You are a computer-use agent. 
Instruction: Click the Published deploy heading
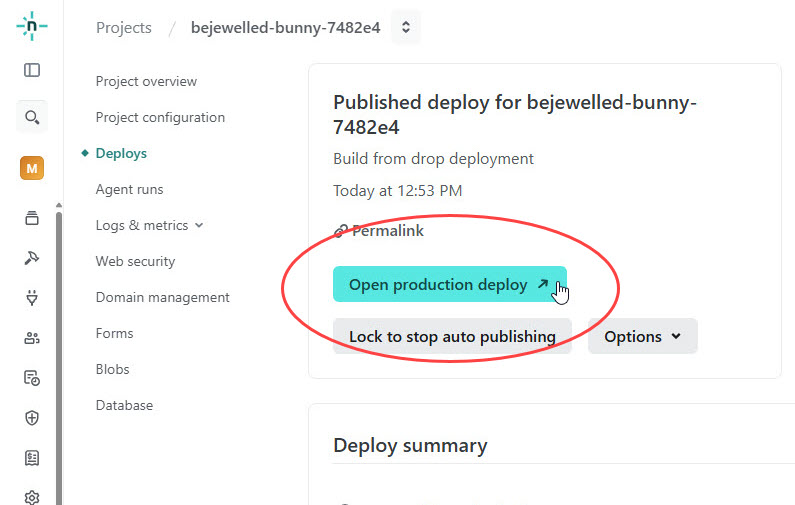pyautogui.click(x=515, y=115)
